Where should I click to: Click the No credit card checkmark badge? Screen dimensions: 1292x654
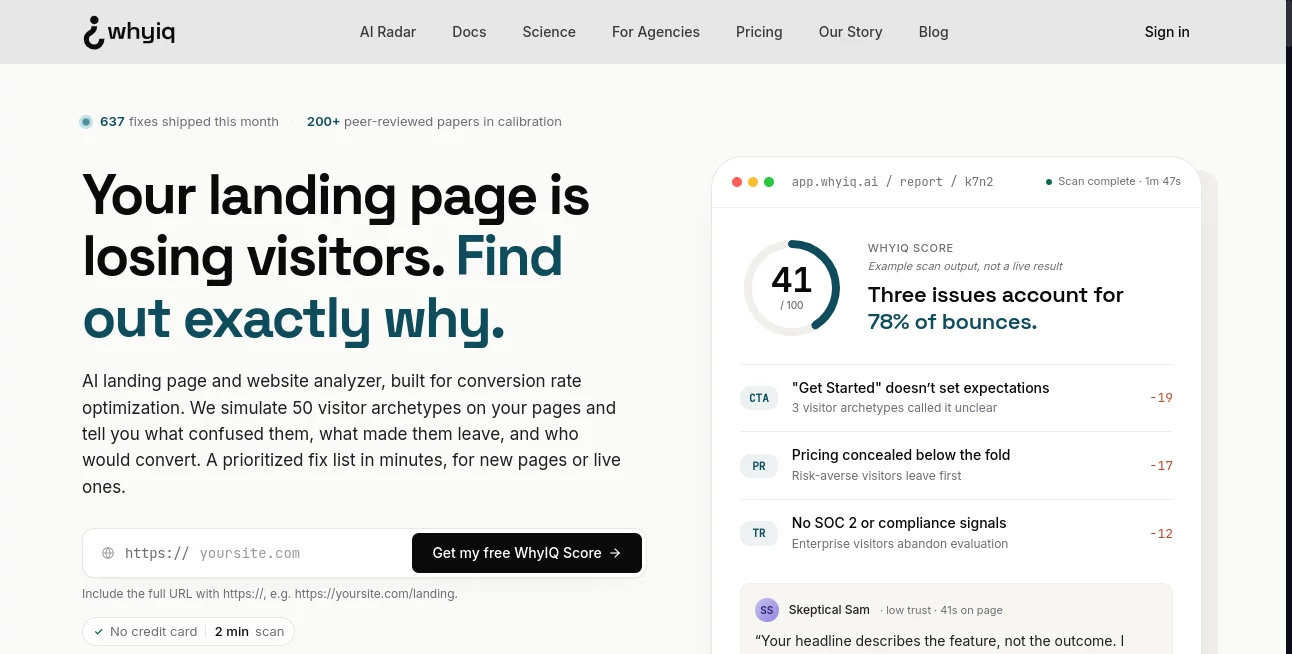[x=145, y=632]
